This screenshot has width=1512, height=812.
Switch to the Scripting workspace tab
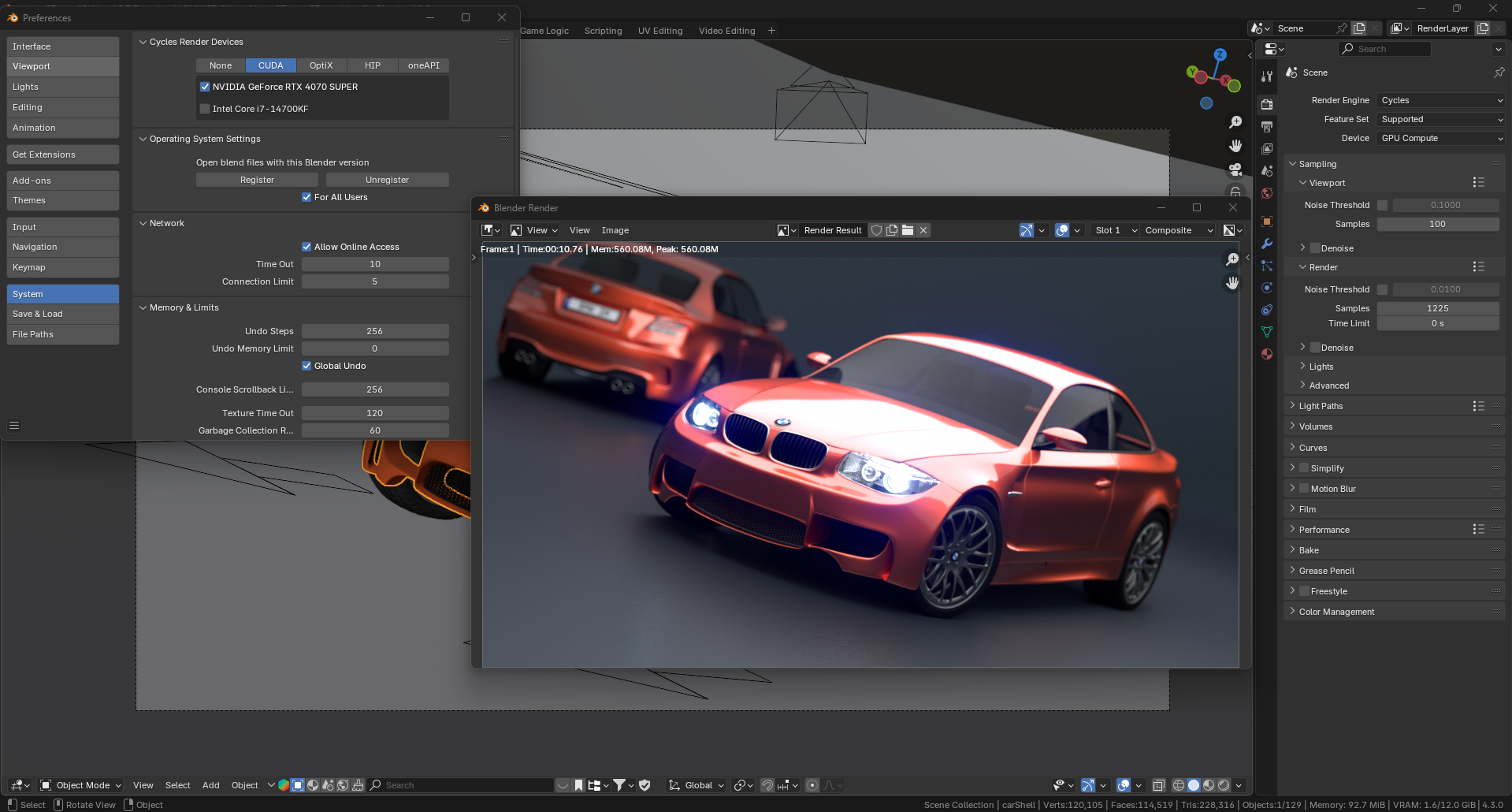[x=604, y=31]
